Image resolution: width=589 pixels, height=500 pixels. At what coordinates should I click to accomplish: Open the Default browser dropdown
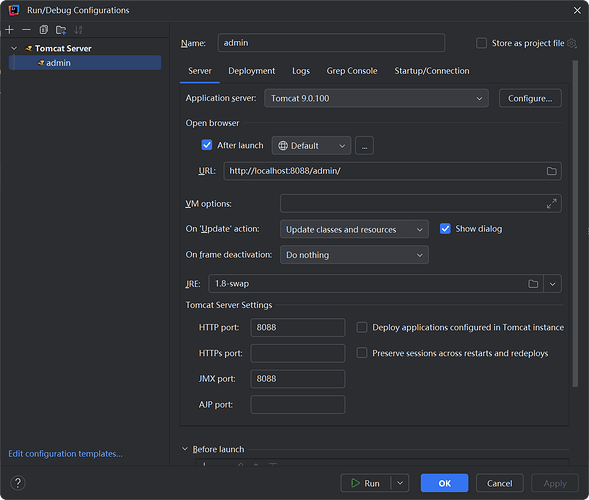coord(311,146)
